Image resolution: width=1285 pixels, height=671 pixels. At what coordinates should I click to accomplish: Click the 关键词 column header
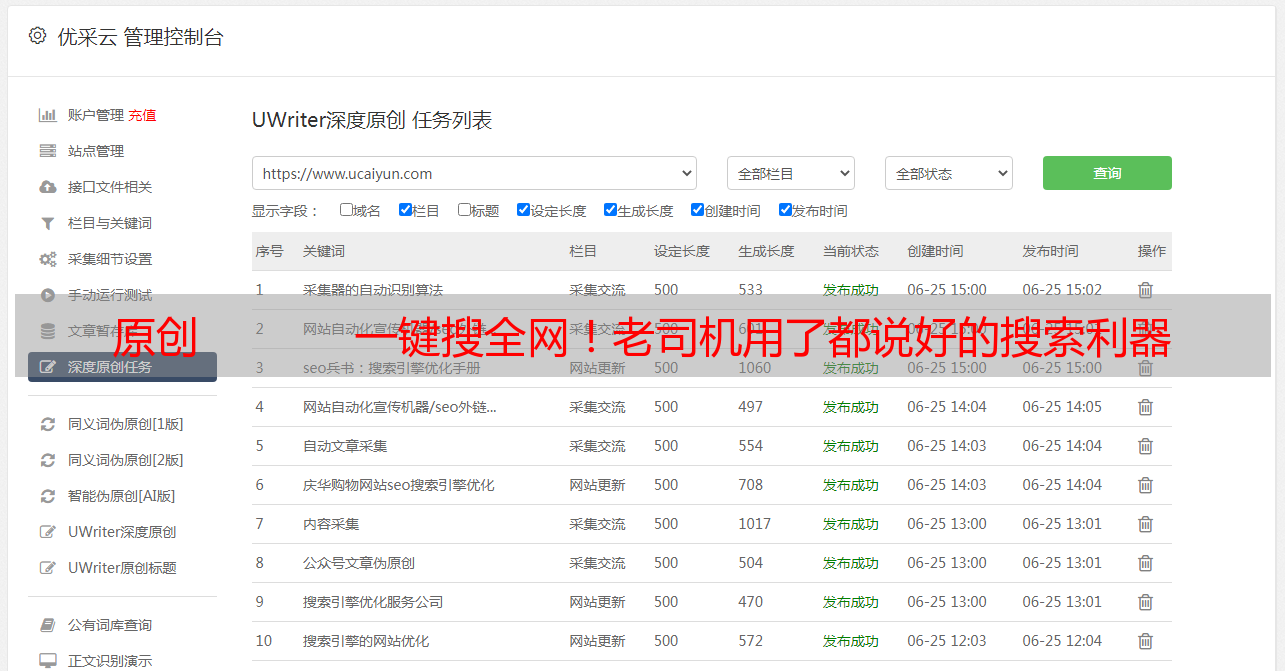pos(324,251)
